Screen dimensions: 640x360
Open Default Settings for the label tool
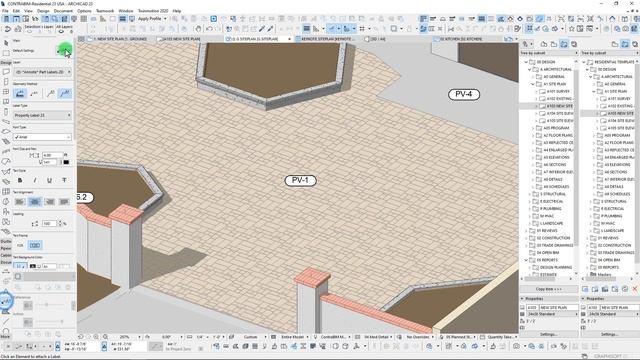pos(64,51)
